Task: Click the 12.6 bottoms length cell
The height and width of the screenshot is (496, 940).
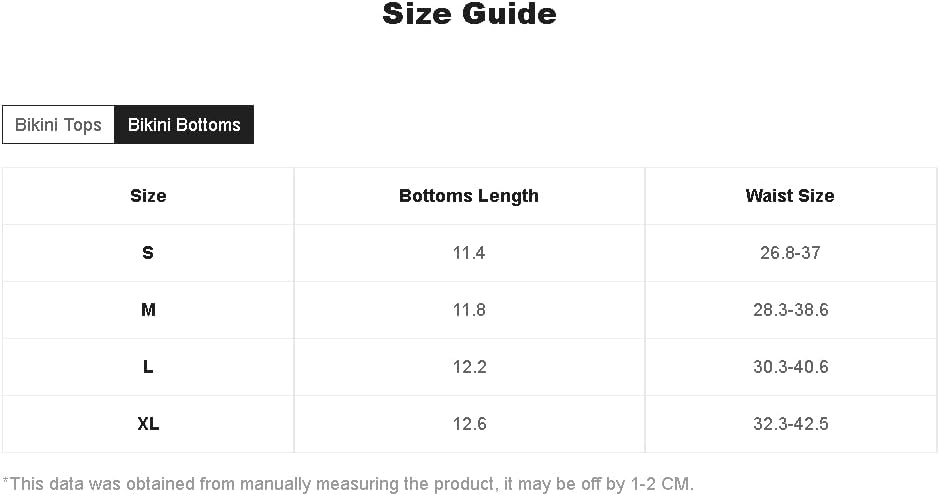Action: pyautogui.click(x=469, y=424)
